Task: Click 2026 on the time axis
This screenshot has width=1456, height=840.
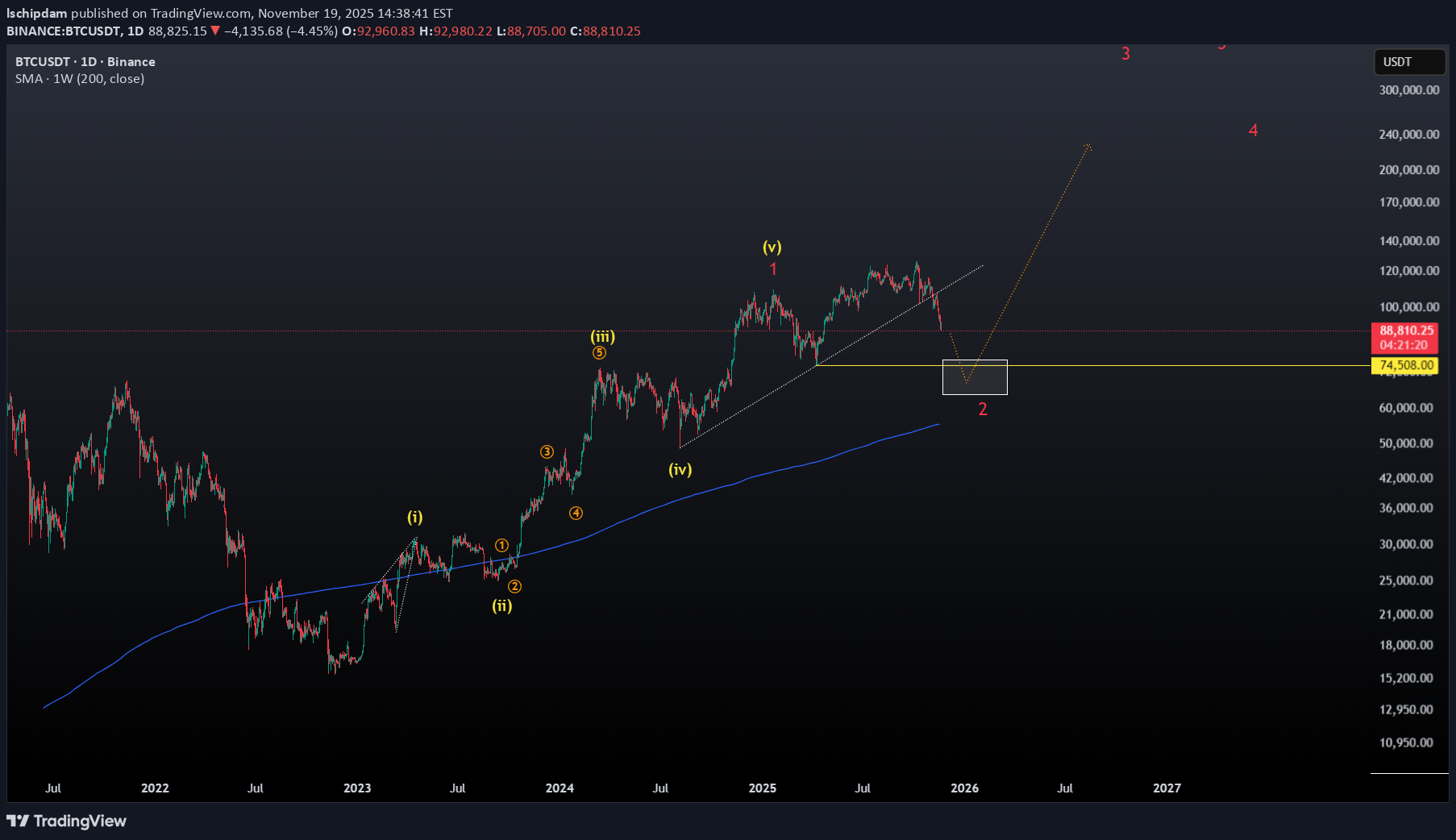Action: pyautogui.click(x=964, y=788)
